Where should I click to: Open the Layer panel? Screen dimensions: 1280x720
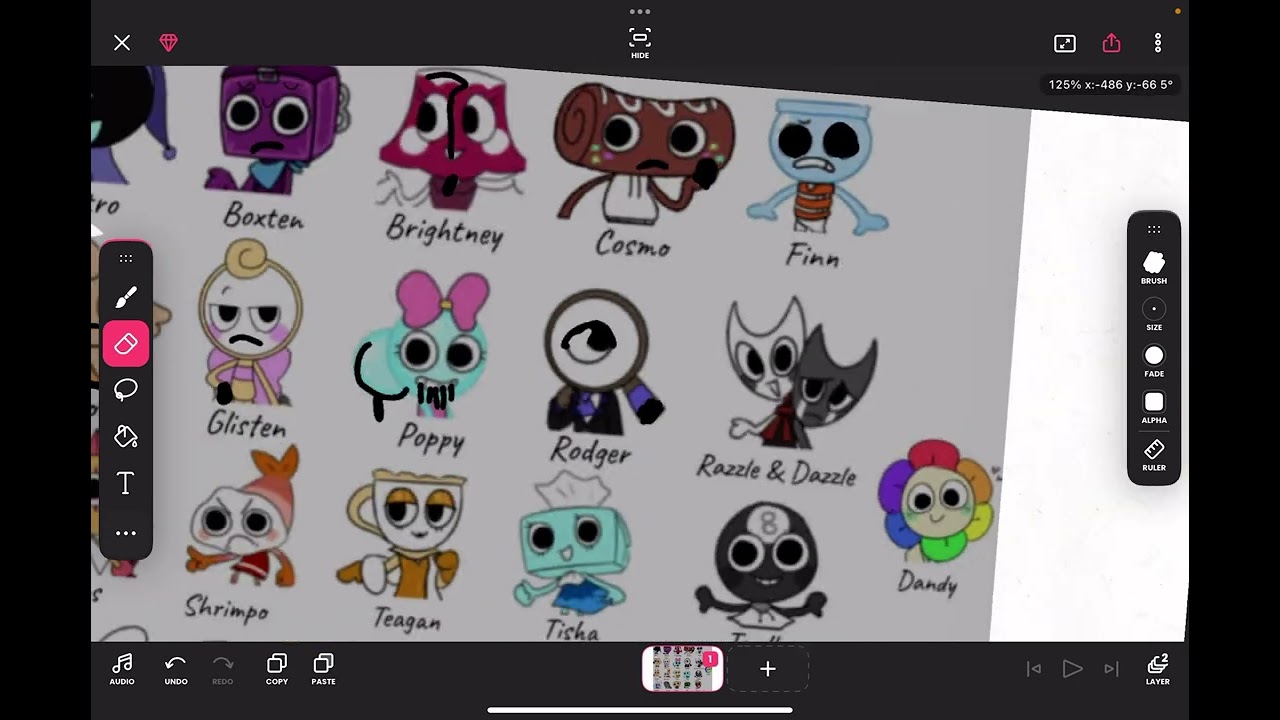pyautogui.click(x=1158, y=669)
